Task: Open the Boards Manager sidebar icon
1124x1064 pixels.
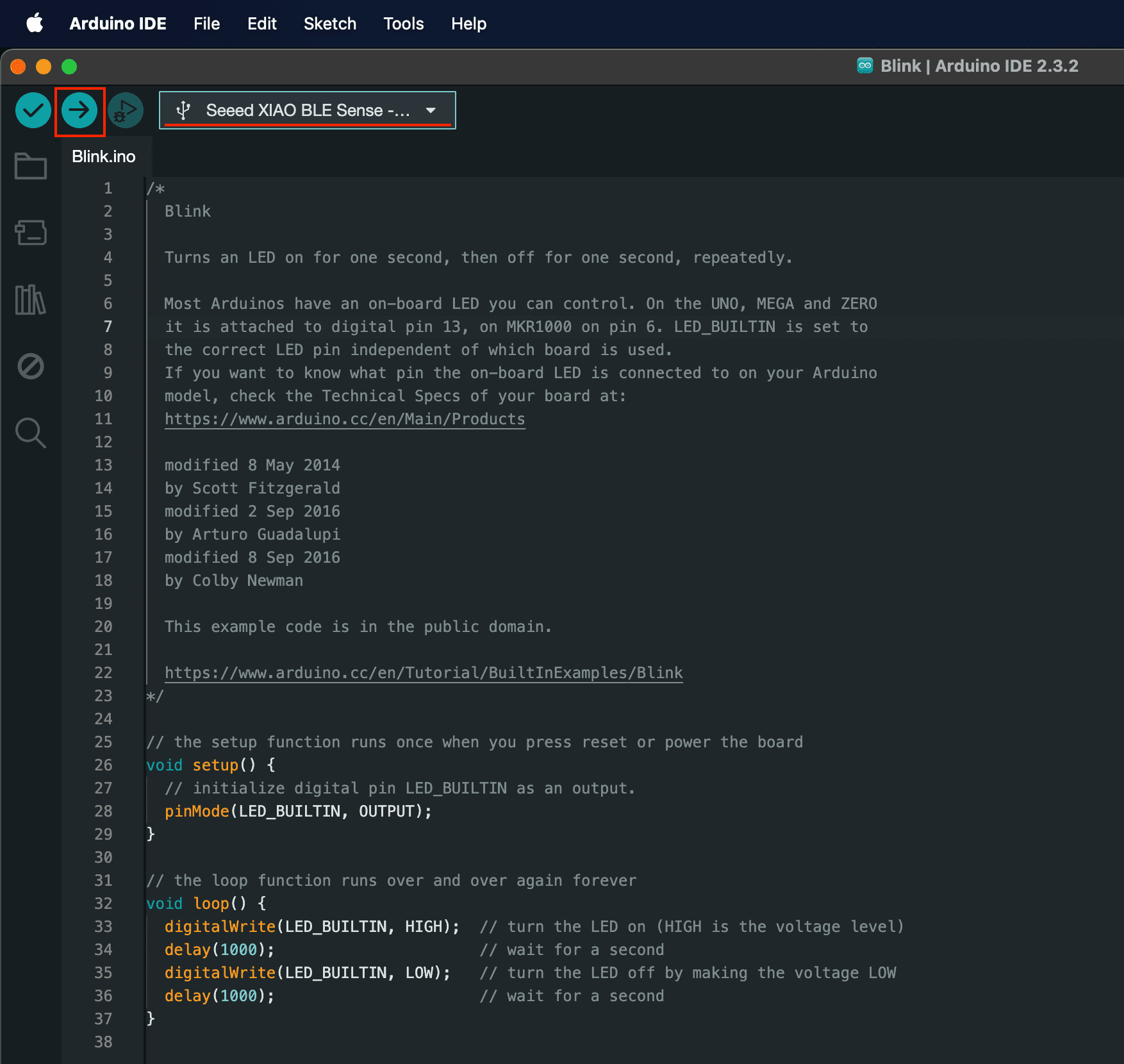Action: pyautogui.click(x=31, y=232)
